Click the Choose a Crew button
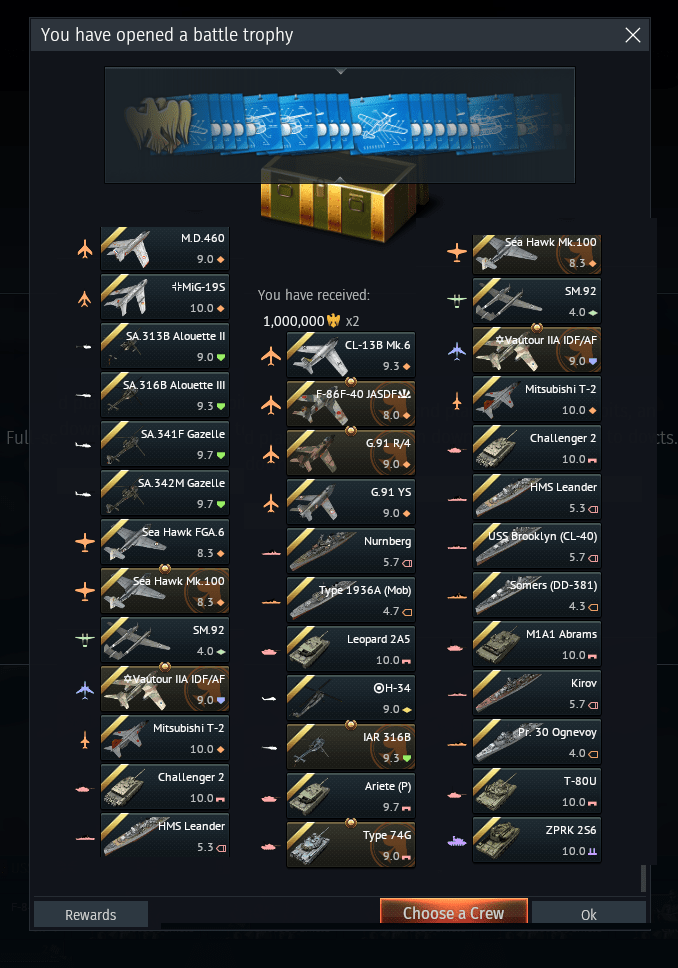The height and width of the screenshot is (968, 678). pos(454,912)
